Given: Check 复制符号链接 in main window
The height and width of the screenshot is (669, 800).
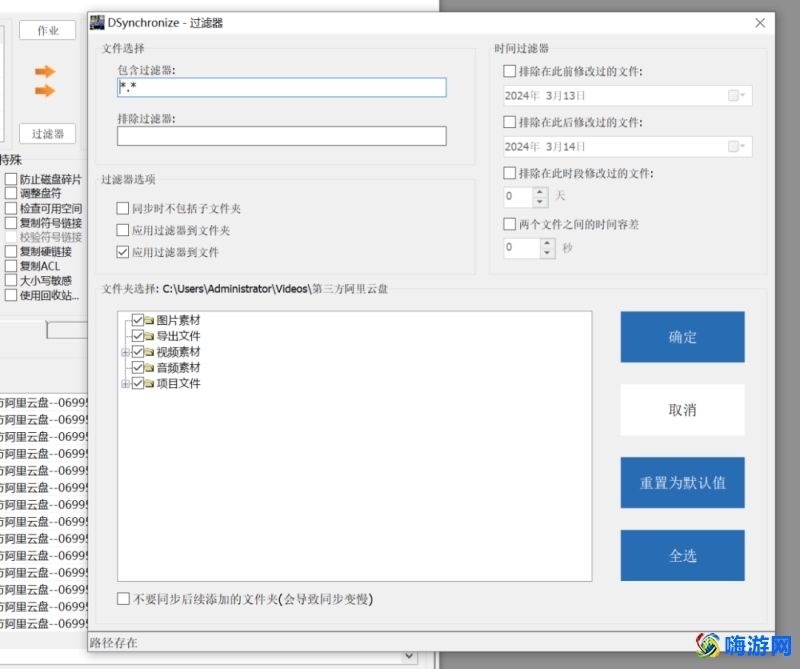Looking at the screenshot, I should pos(11,223).
